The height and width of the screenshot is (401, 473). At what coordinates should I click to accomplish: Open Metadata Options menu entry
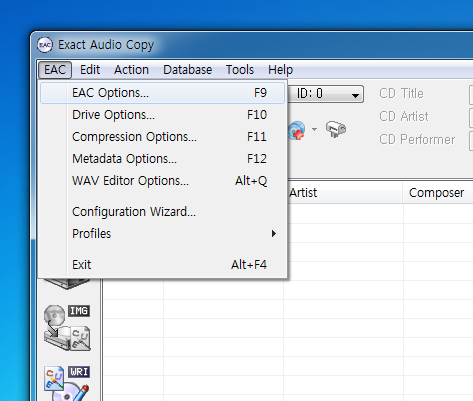click(x=162, y=159)
